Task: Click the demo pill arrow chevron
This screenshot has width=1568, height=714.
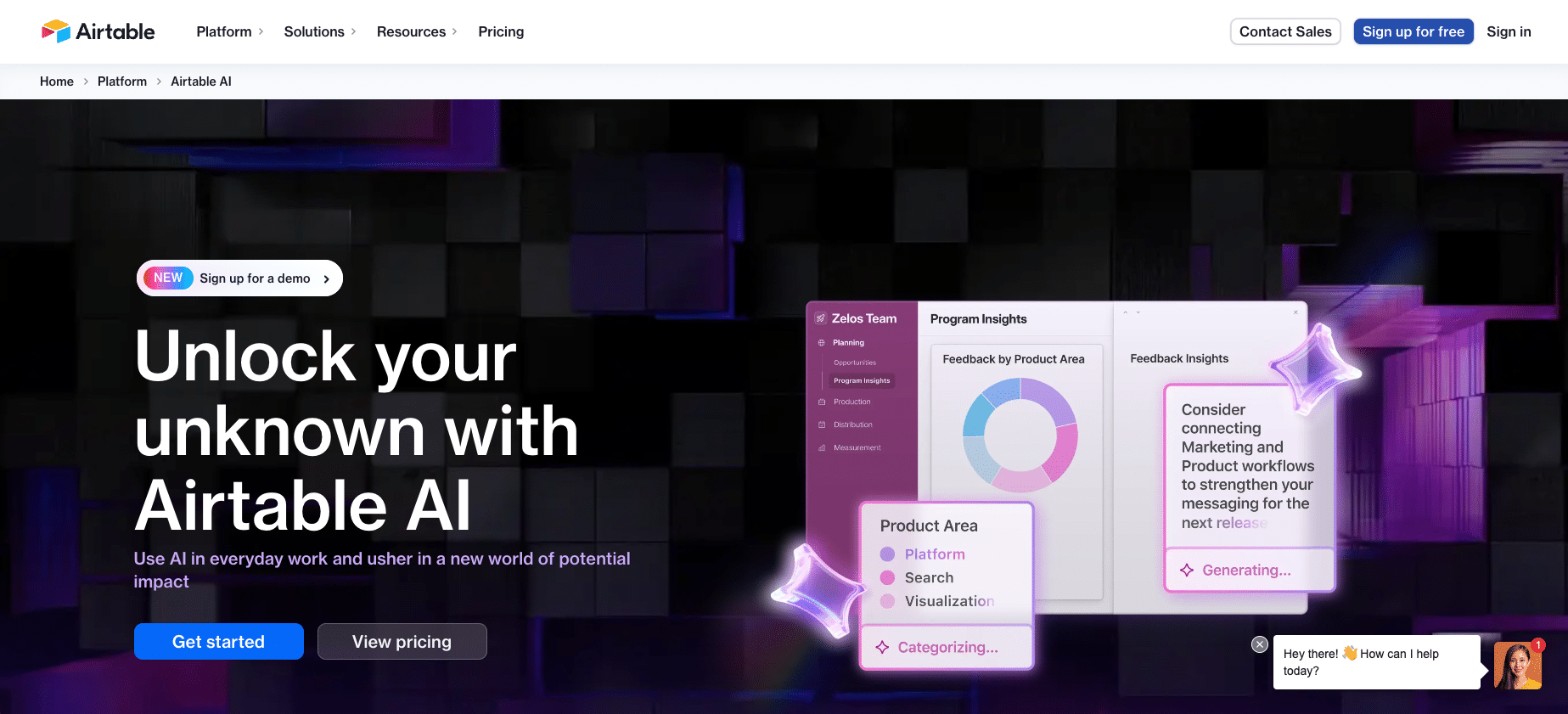Action: tap(326, 278)
